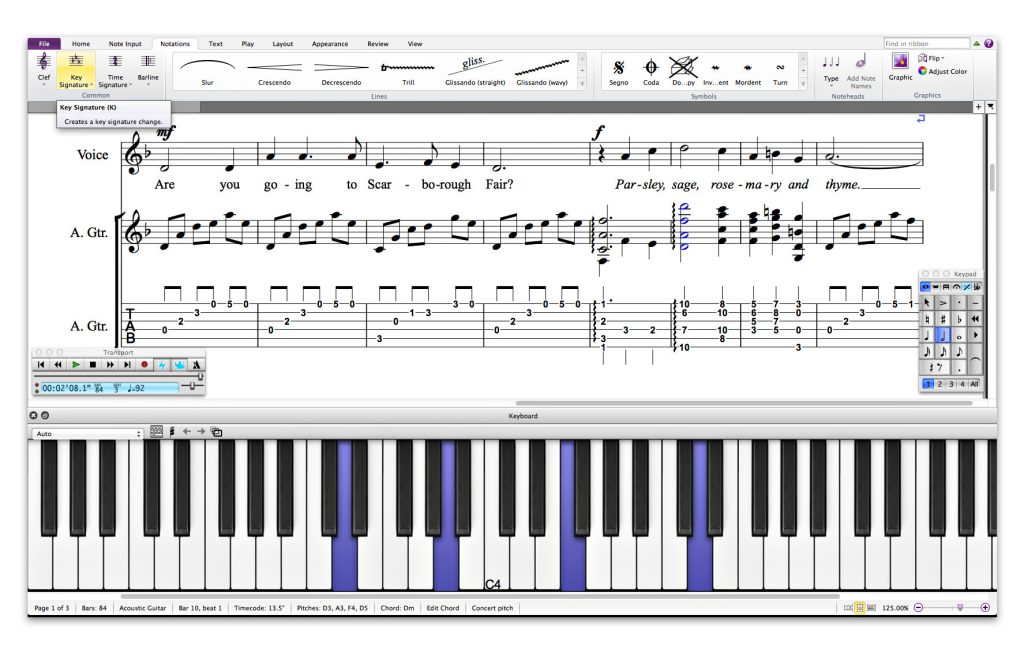Select the sharp accidental on the Keypad
The width and height of the screenshot is (1024, 649).
(x=942, y=319)
